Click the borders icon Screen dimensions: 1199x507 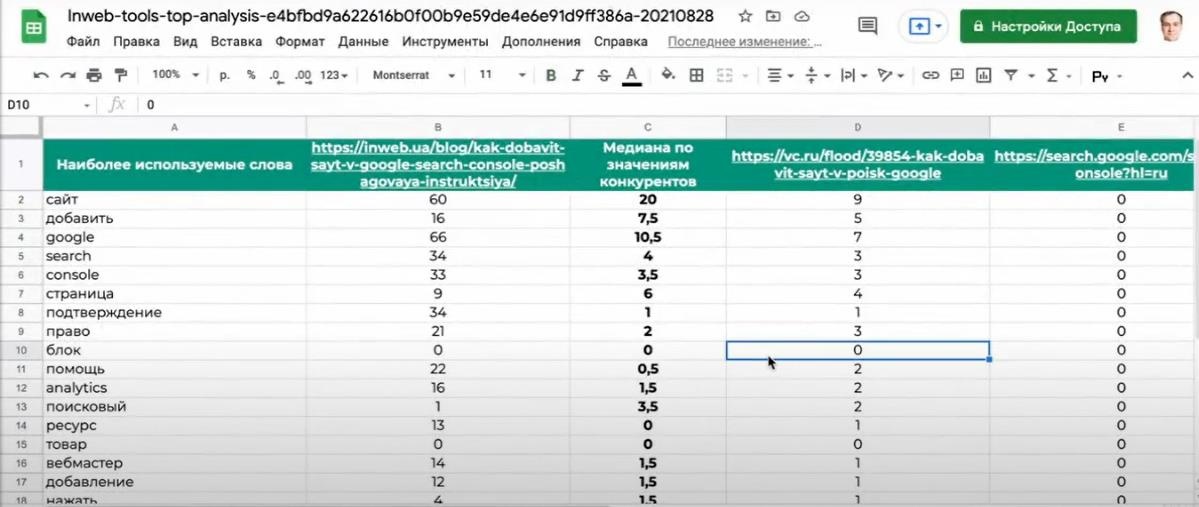(697, 76)
